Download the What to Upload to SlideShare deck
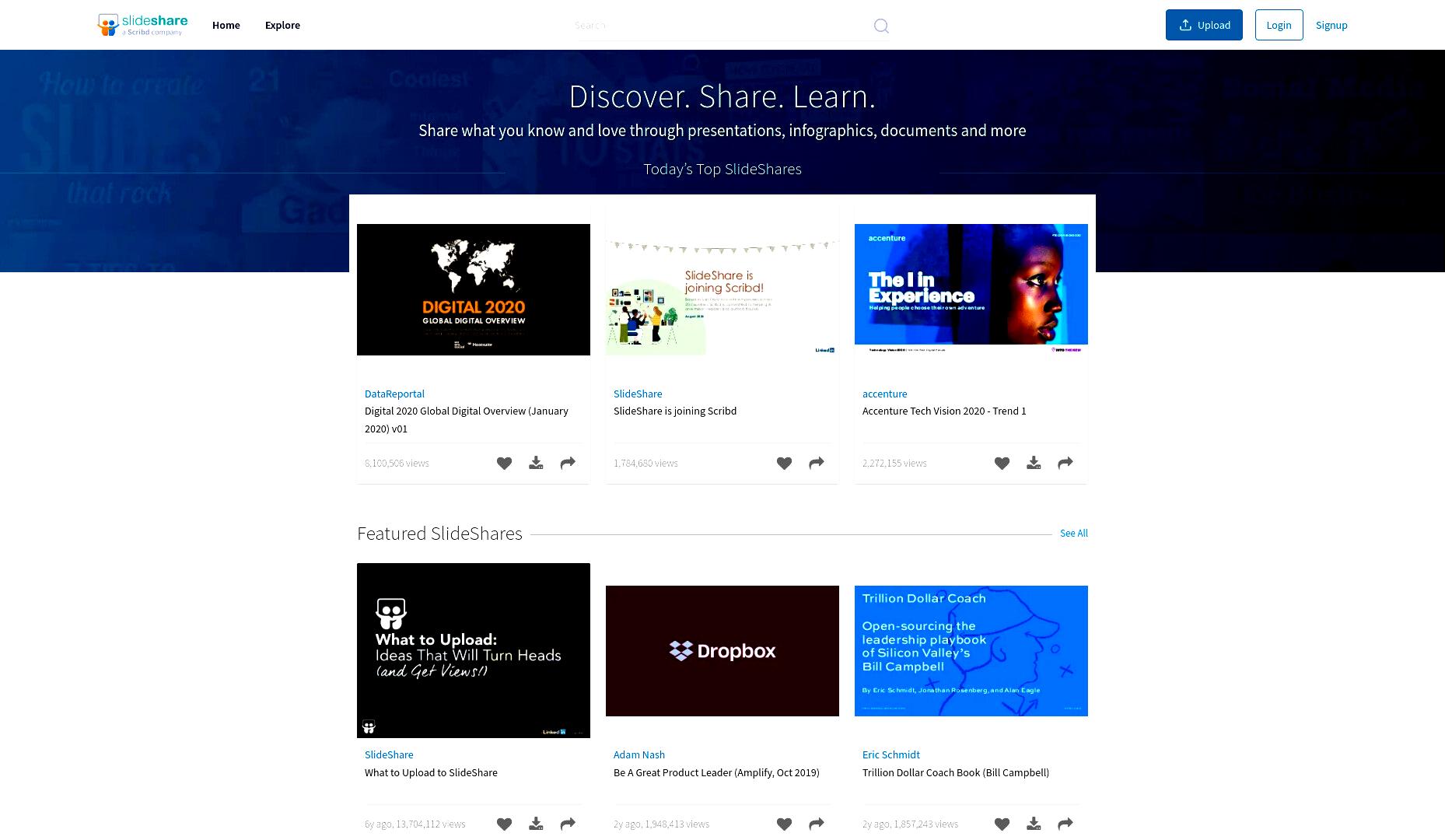 point(536,824)
